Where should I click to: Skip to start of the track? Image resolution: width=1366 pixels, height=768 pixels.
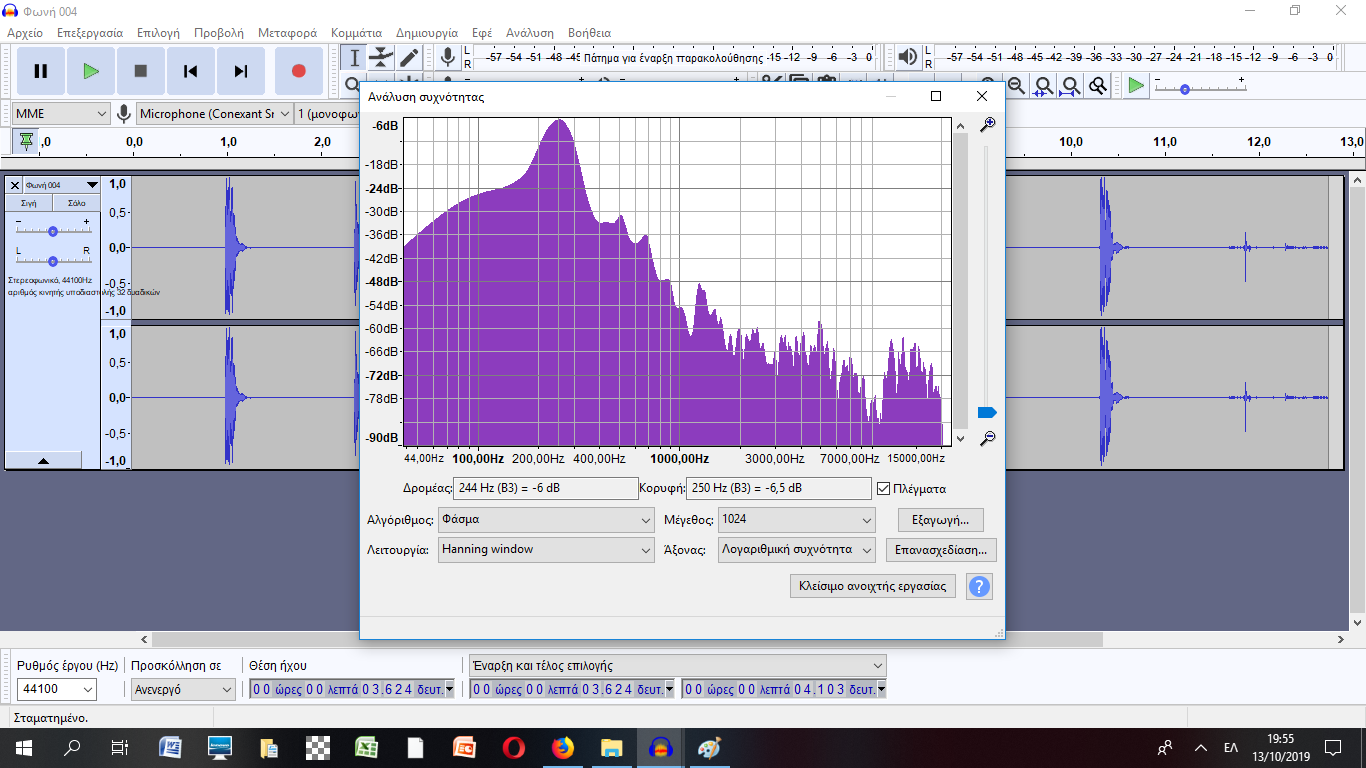click(191, 71)
